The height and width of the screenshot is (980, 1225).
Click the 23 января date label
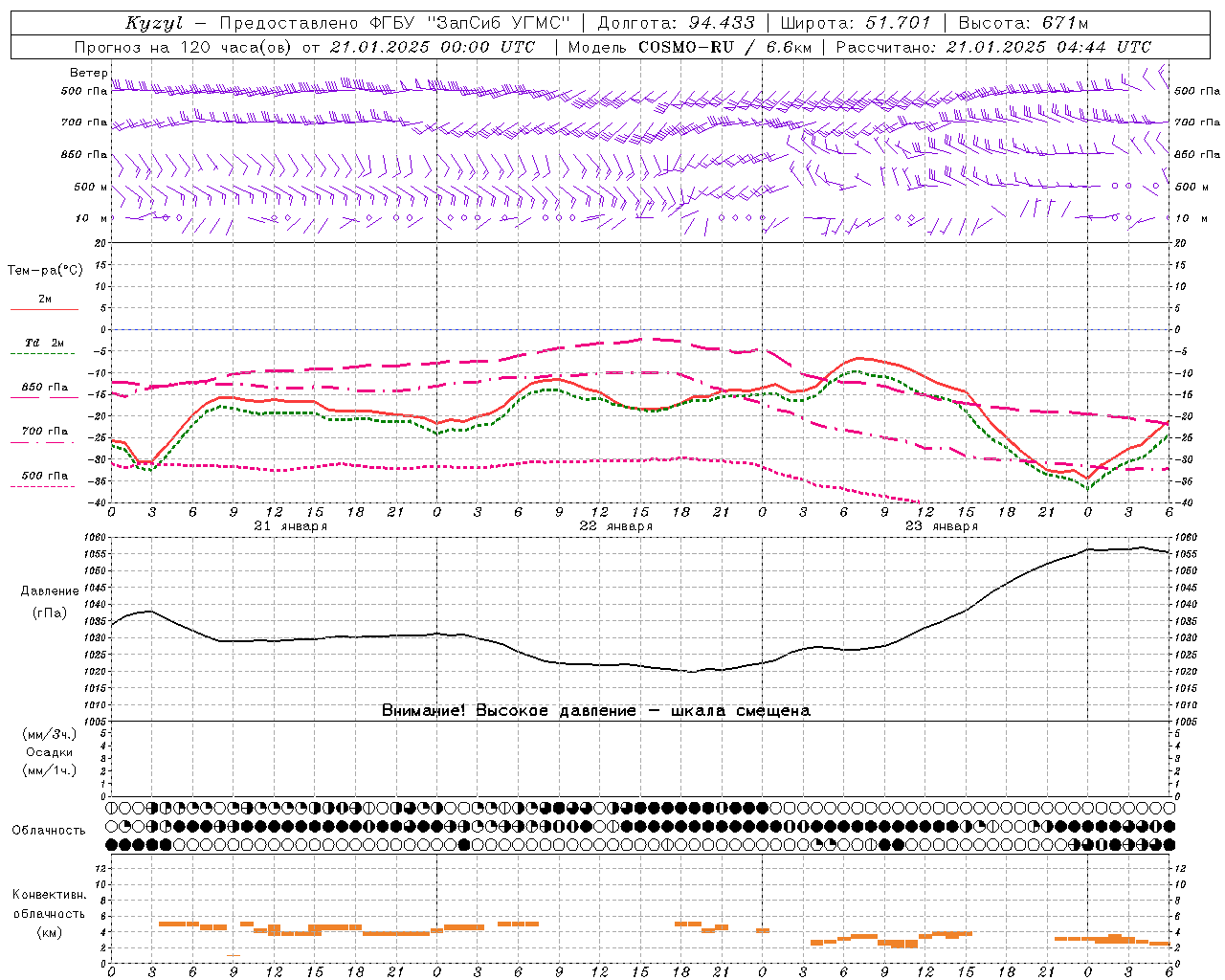click(x=941, y=526)
